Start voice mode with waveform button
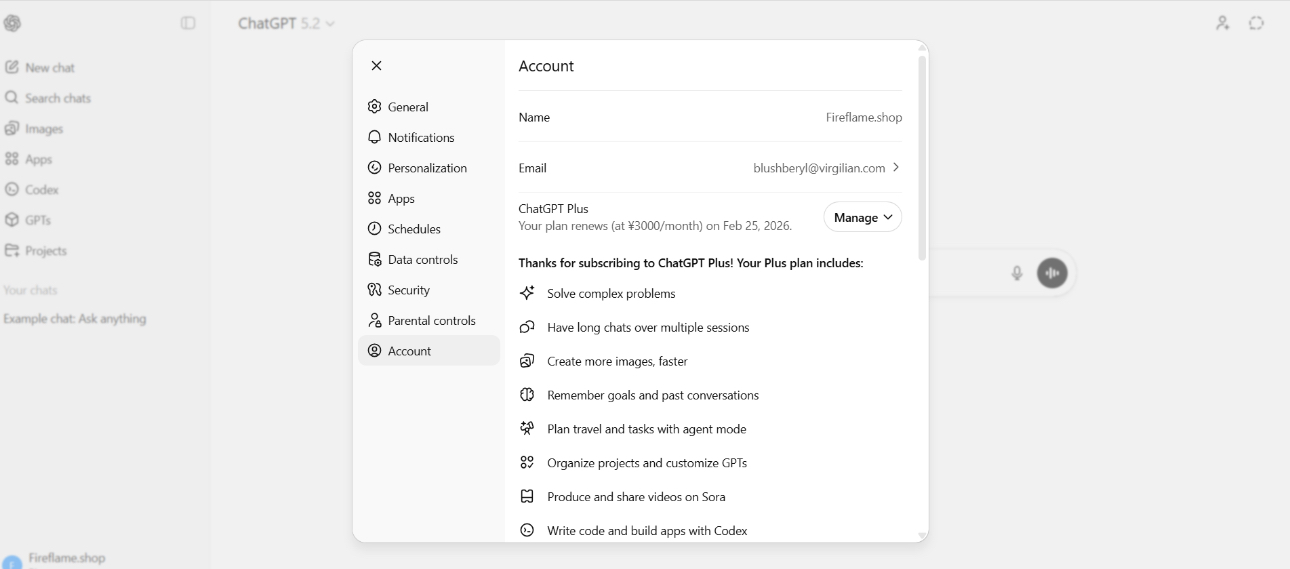Image resolution: width=1290 pixels, height=569 pixels. (x=1052, y=273)
